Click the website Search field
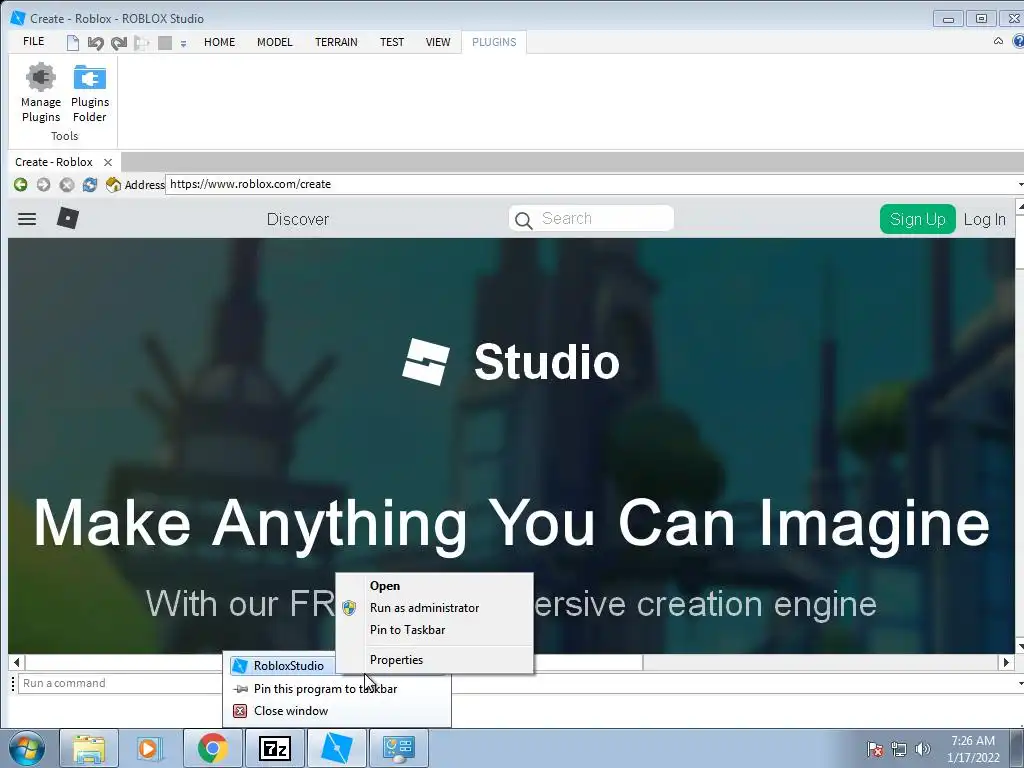Viewport: 1024px width, 768px height. 591,218
